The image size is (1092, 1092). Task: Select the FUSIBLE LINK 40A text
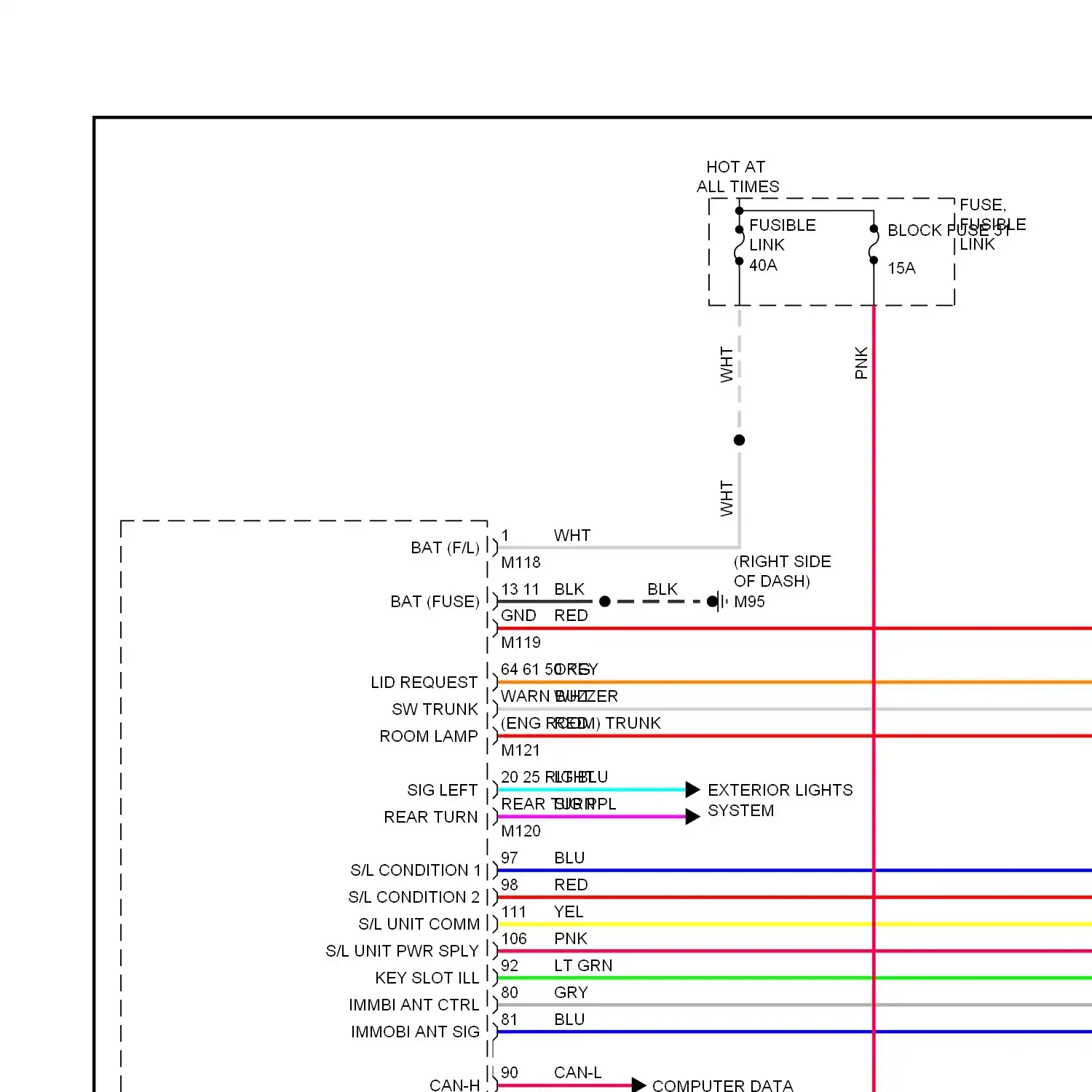click(x=783, y=245)
